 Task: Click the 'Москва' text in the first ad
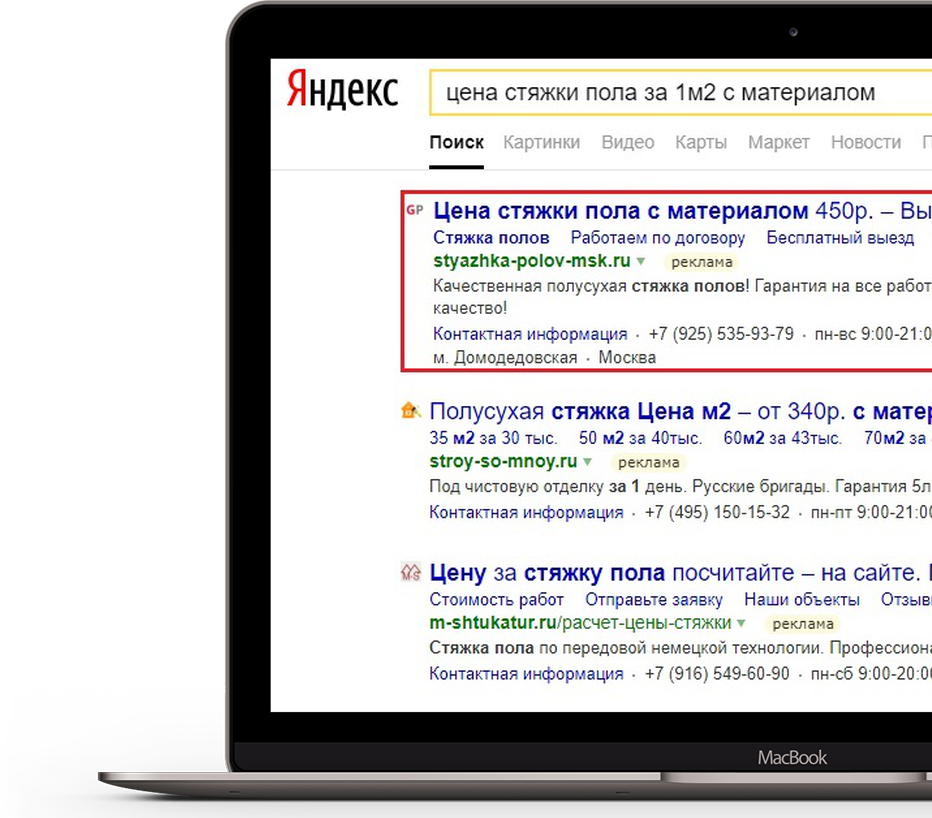[x=627, y=357]
